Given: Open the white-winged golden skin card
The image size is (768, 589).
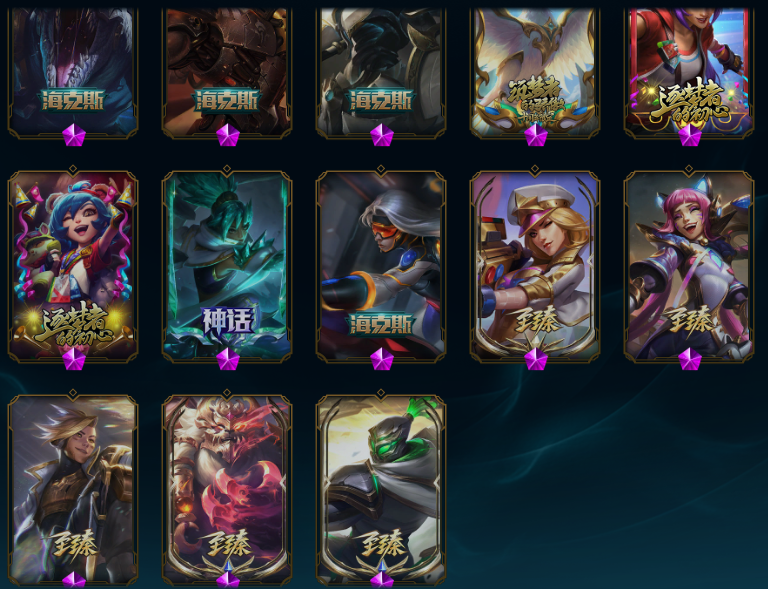Looking at the screenshot, I should [x=535, y=71].
